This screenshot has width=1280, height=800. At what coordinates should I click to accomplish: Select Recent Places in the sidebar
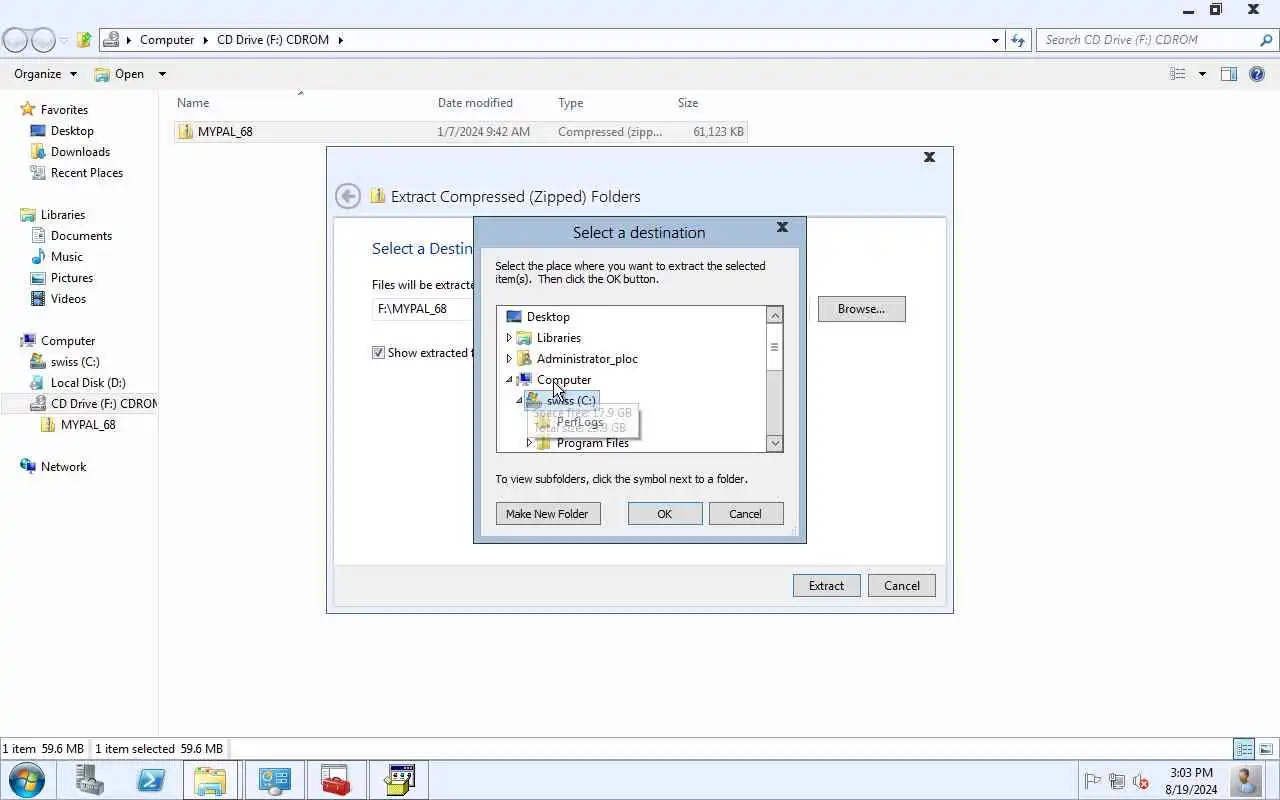[87, 173]
